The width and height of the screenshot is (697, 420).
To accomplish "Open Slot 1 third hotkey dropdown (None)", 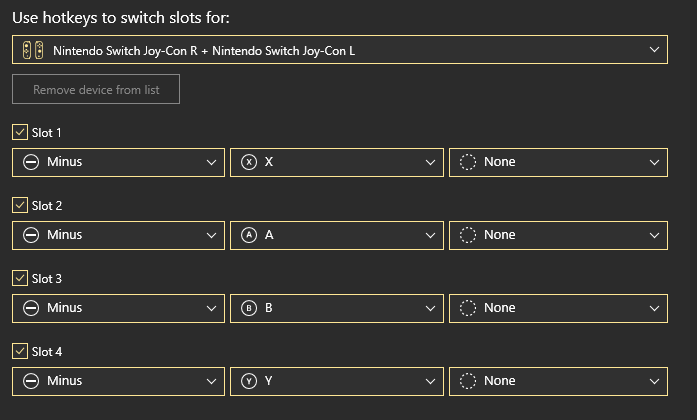I will point(558,162).
